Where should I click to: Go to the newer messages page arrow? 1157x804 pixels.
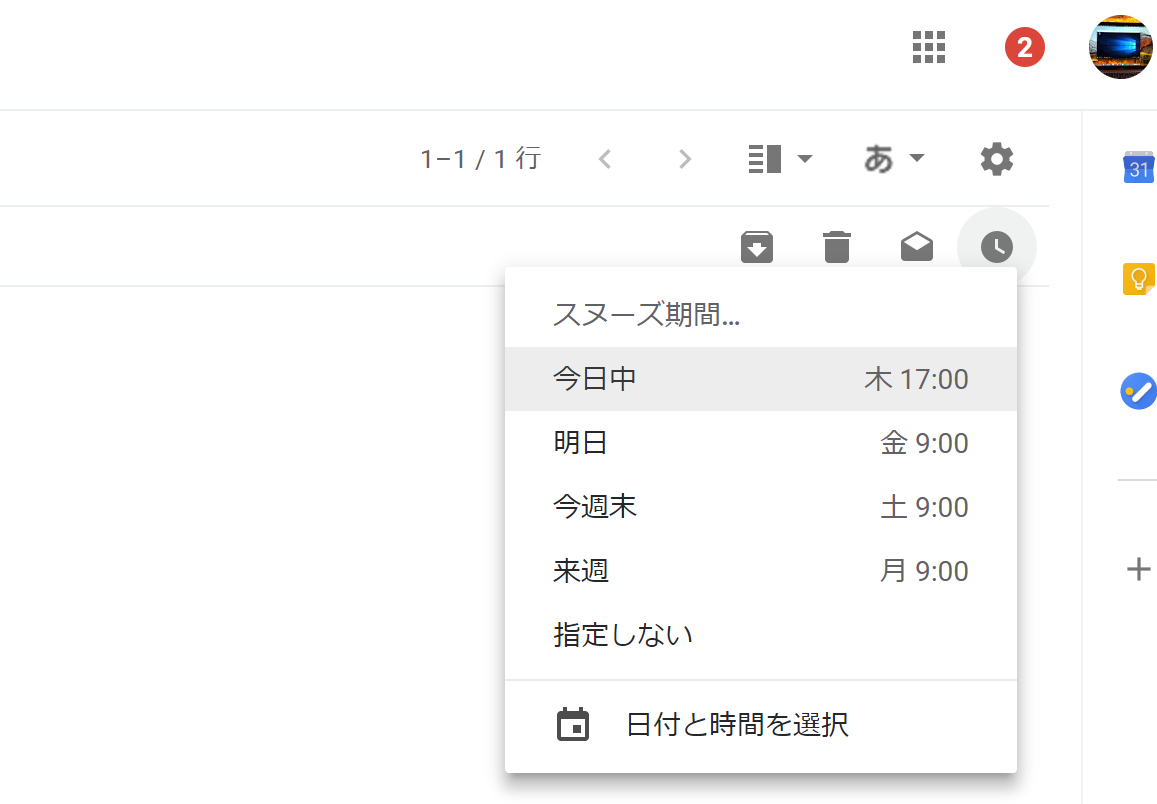click(x=604, y=159)
